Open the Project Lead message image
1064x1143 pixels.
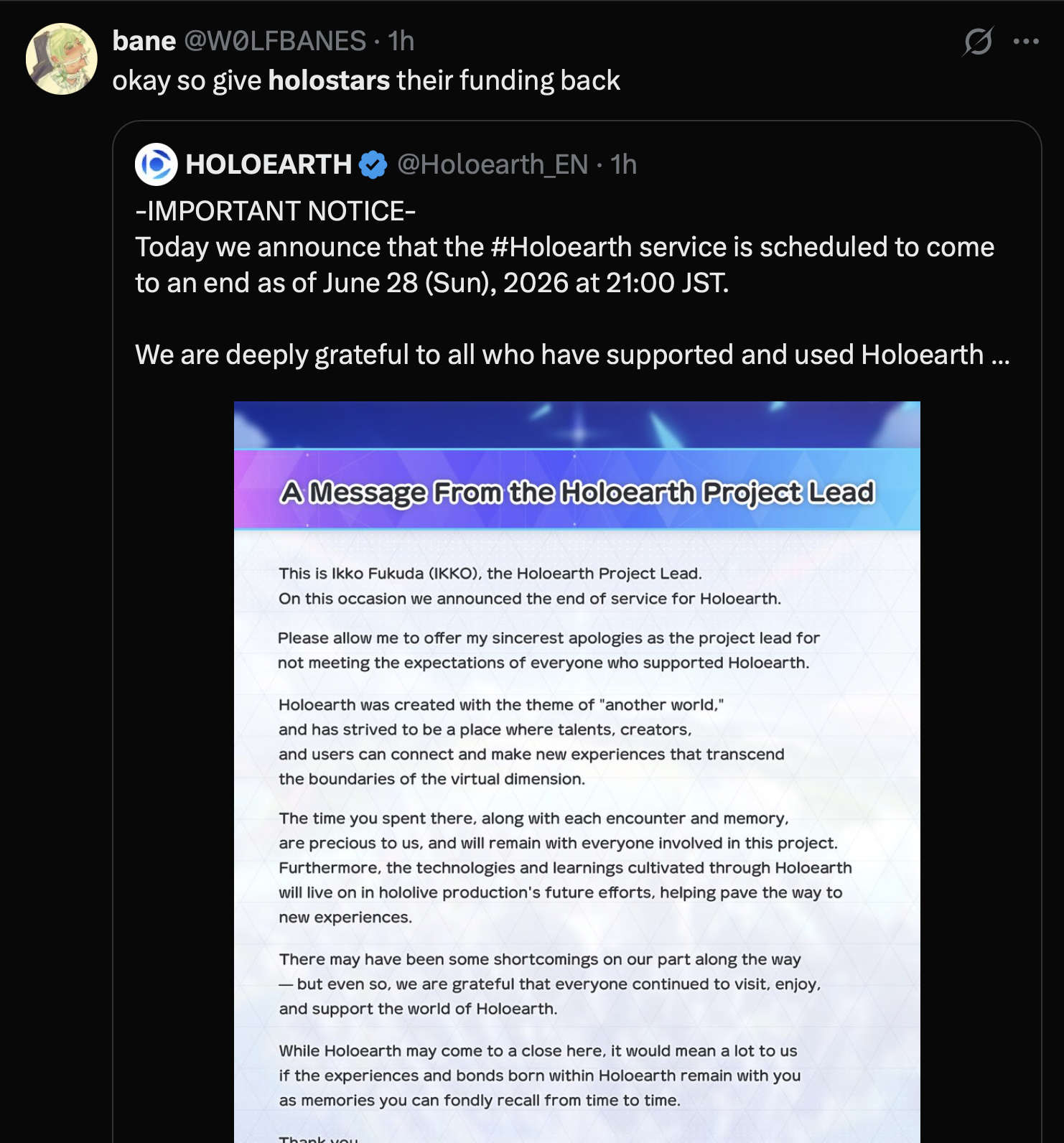[x=577, y=772]
